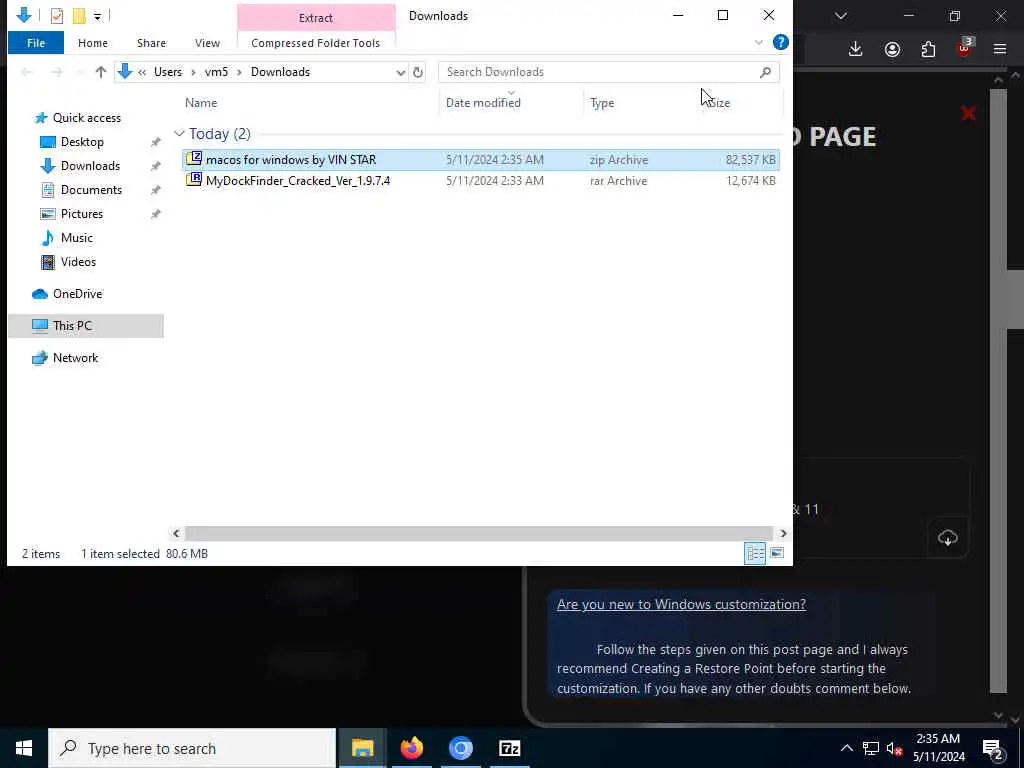Viewport: 1024px width, 768px height.
Task: Open Desktop in the navigation pane
Action: 82,142
